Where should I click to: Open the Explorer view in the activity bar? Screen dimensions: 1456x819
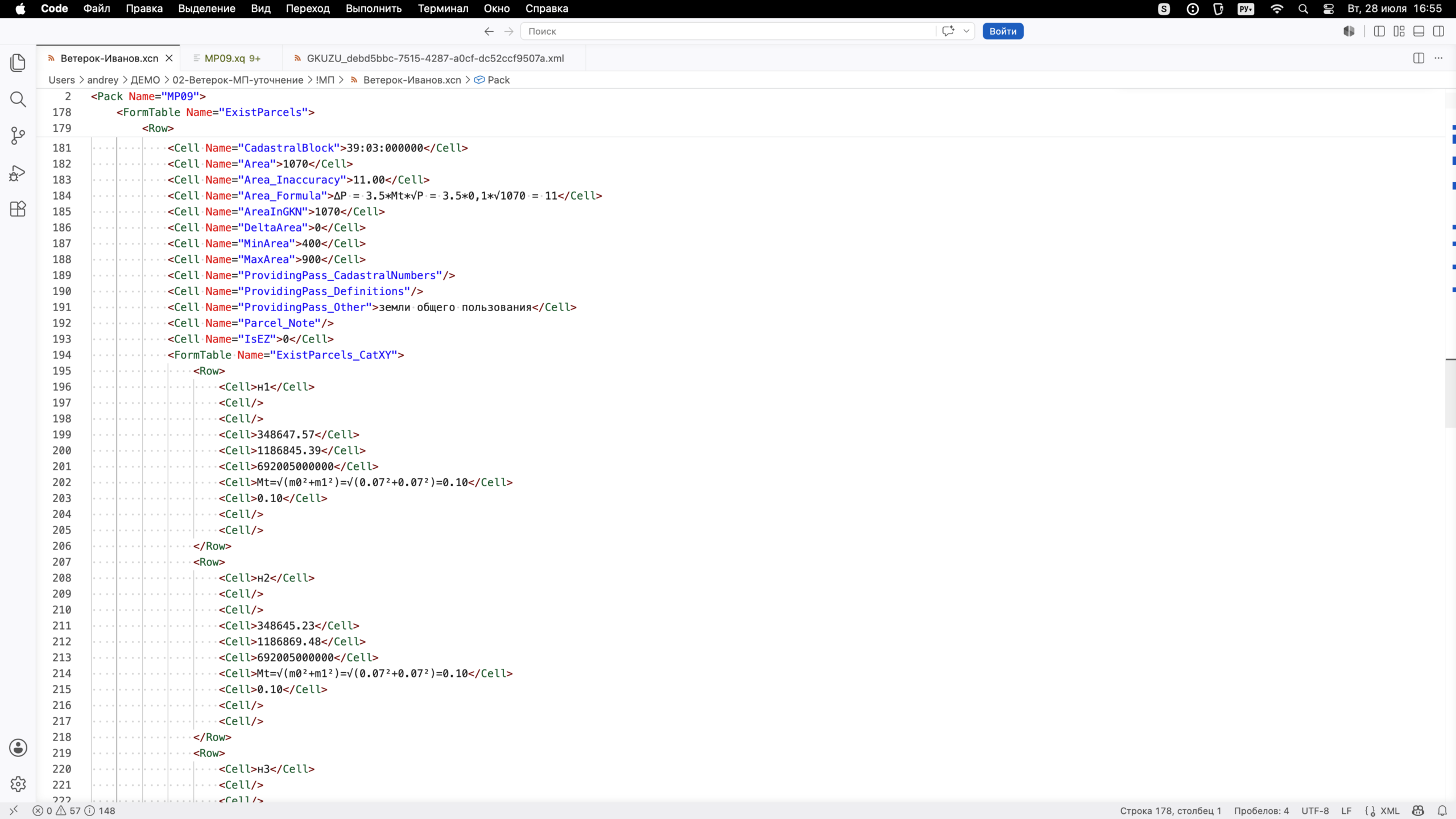coord(18,63)
